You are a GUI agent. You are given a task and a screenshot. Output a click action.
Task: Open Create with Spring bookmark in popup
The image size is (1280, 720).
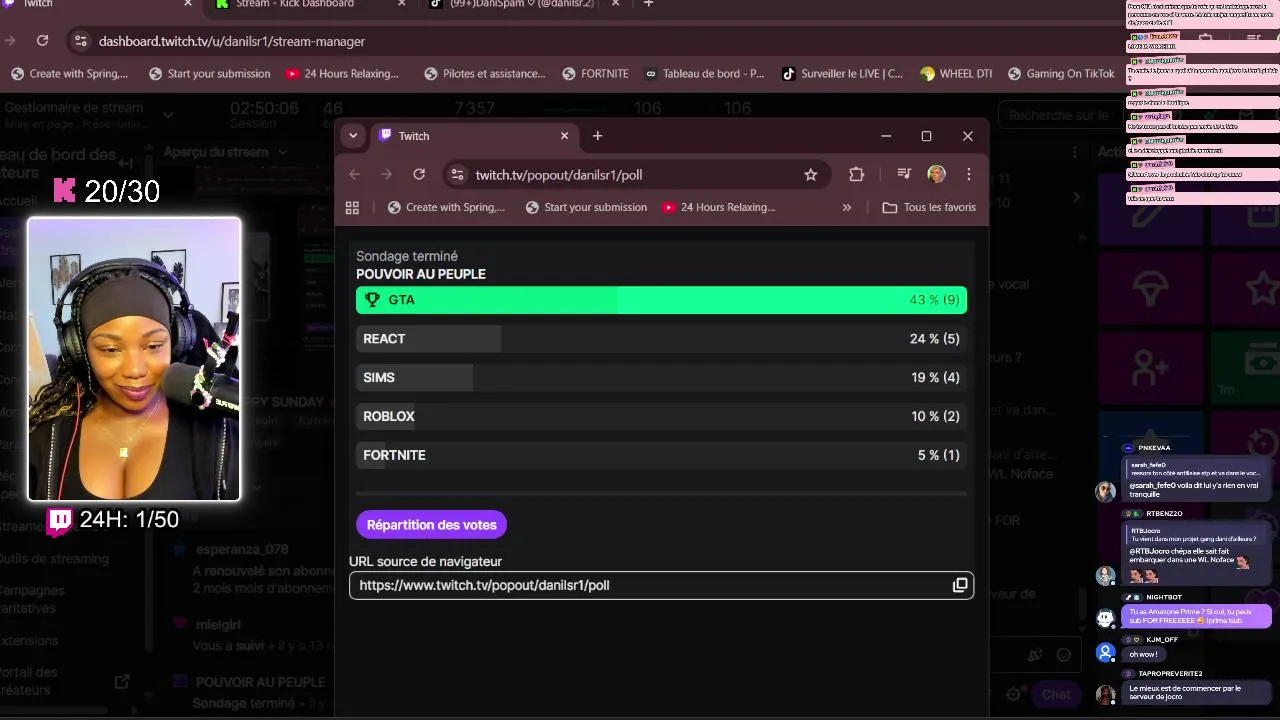pyautogui.click(x=446, y=207)
